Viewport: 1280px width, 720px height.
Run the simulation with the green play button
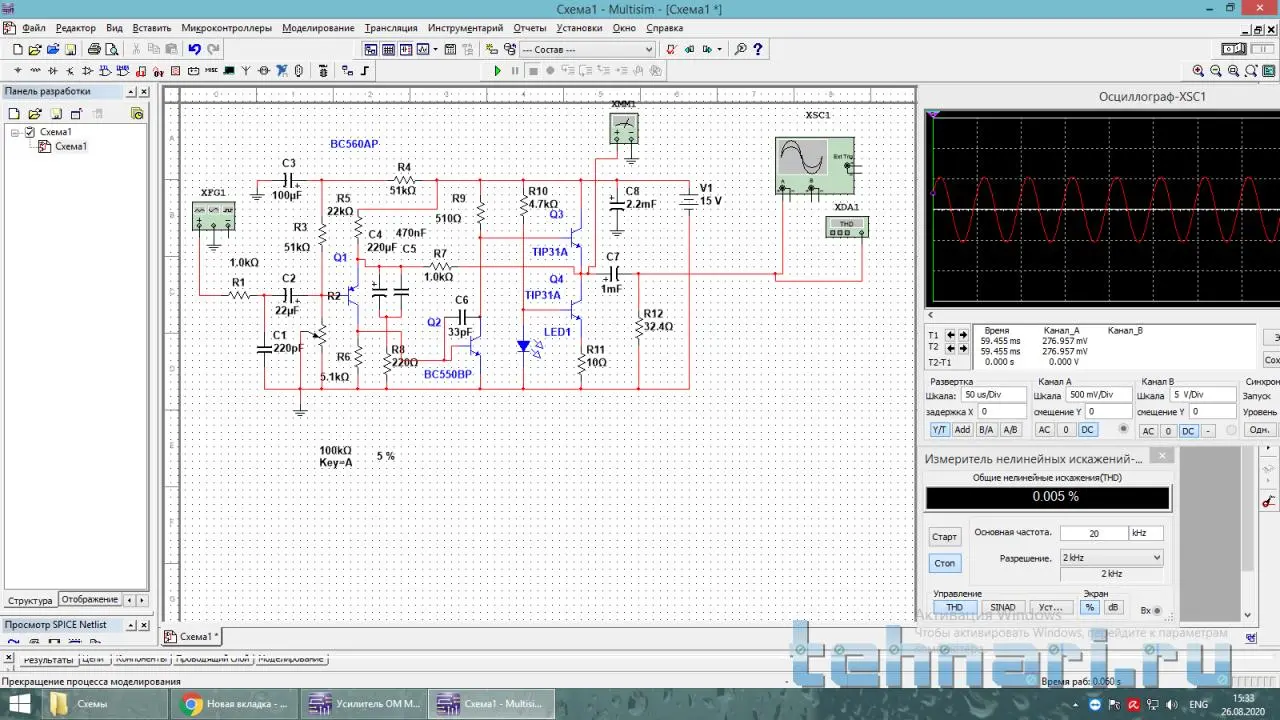point(497,71)
